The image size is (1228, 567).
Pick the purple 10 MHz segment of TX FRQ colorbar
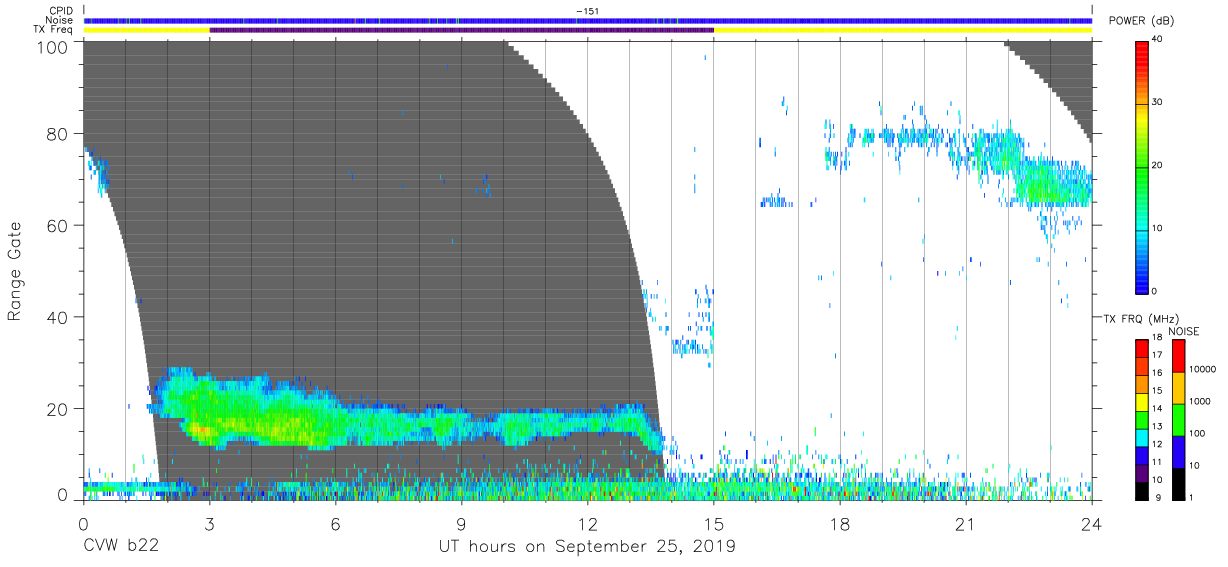click(1142, 472)
